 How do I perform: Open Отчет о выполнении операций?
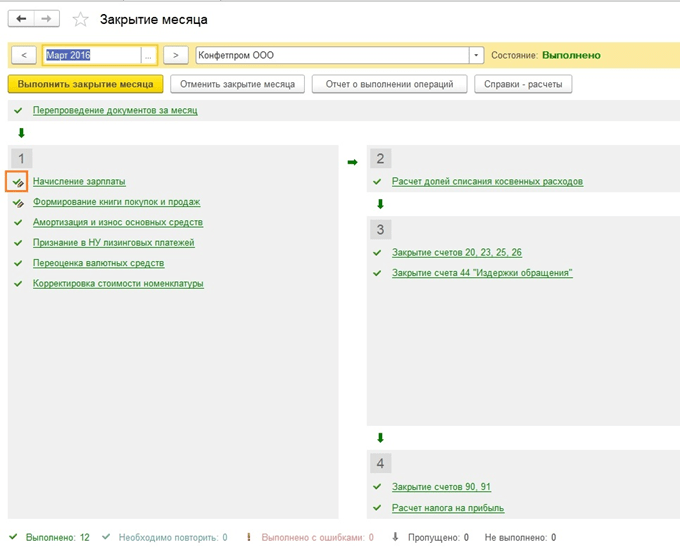pyautogui.click(x=389, y=85)
